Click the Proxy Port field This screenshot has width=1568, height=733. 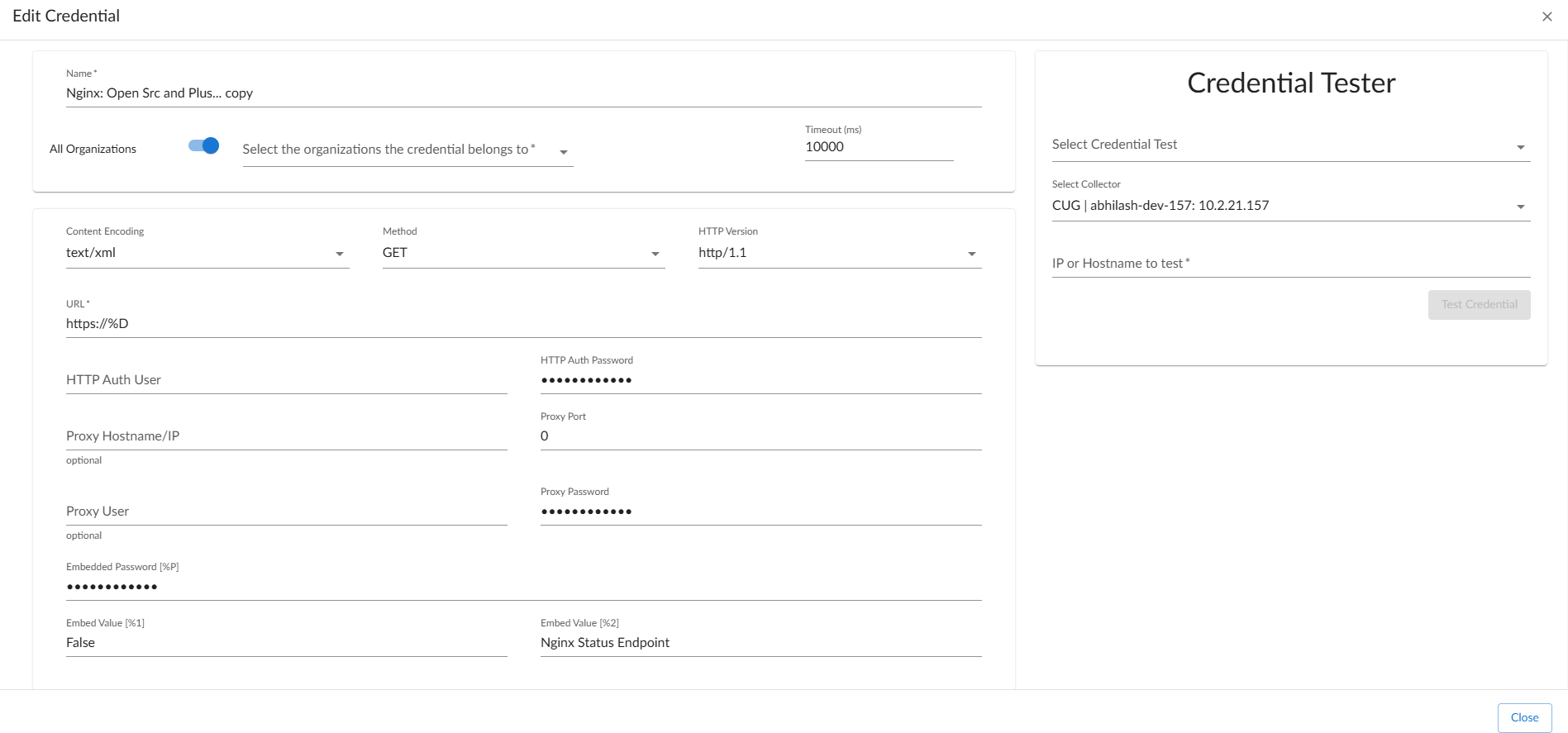760,436
